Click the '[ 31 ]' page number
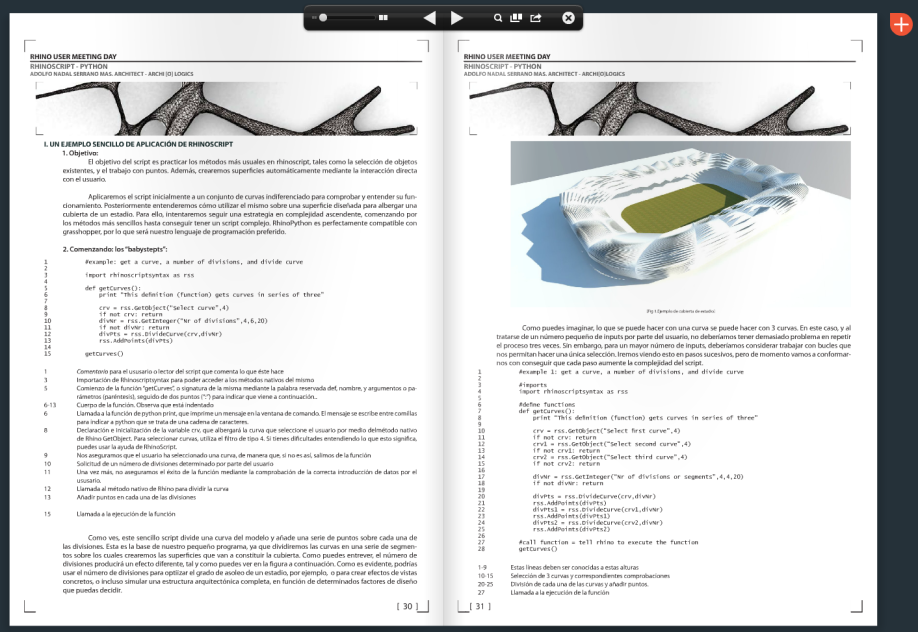918x632 pixels. coord(480,606)
